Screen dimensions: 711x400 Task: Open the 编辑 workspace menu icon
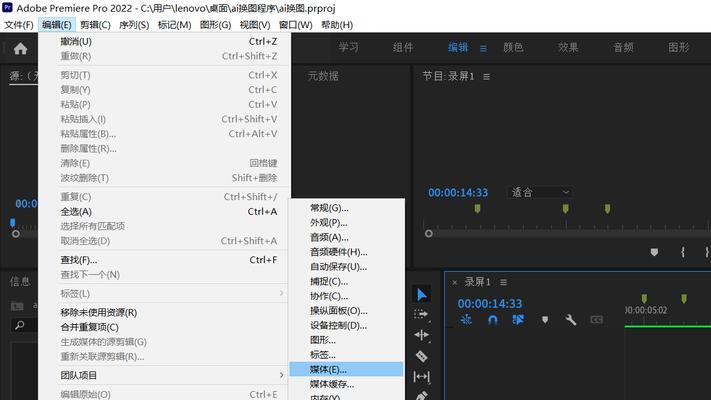[x=483, y=48]
